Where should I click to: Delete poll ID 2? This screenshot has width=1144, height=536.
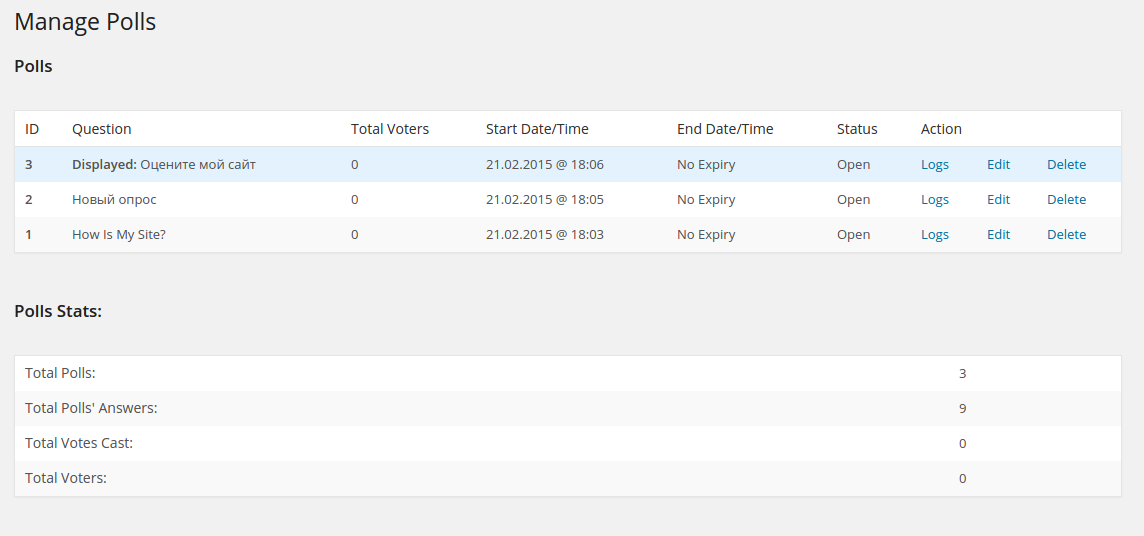1066,200
